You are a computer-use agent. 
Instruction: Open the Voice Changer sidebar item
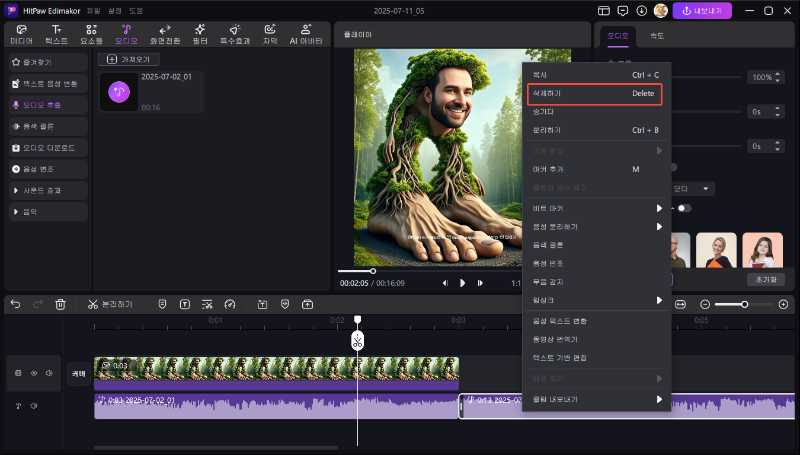click(x=48, y=169)
